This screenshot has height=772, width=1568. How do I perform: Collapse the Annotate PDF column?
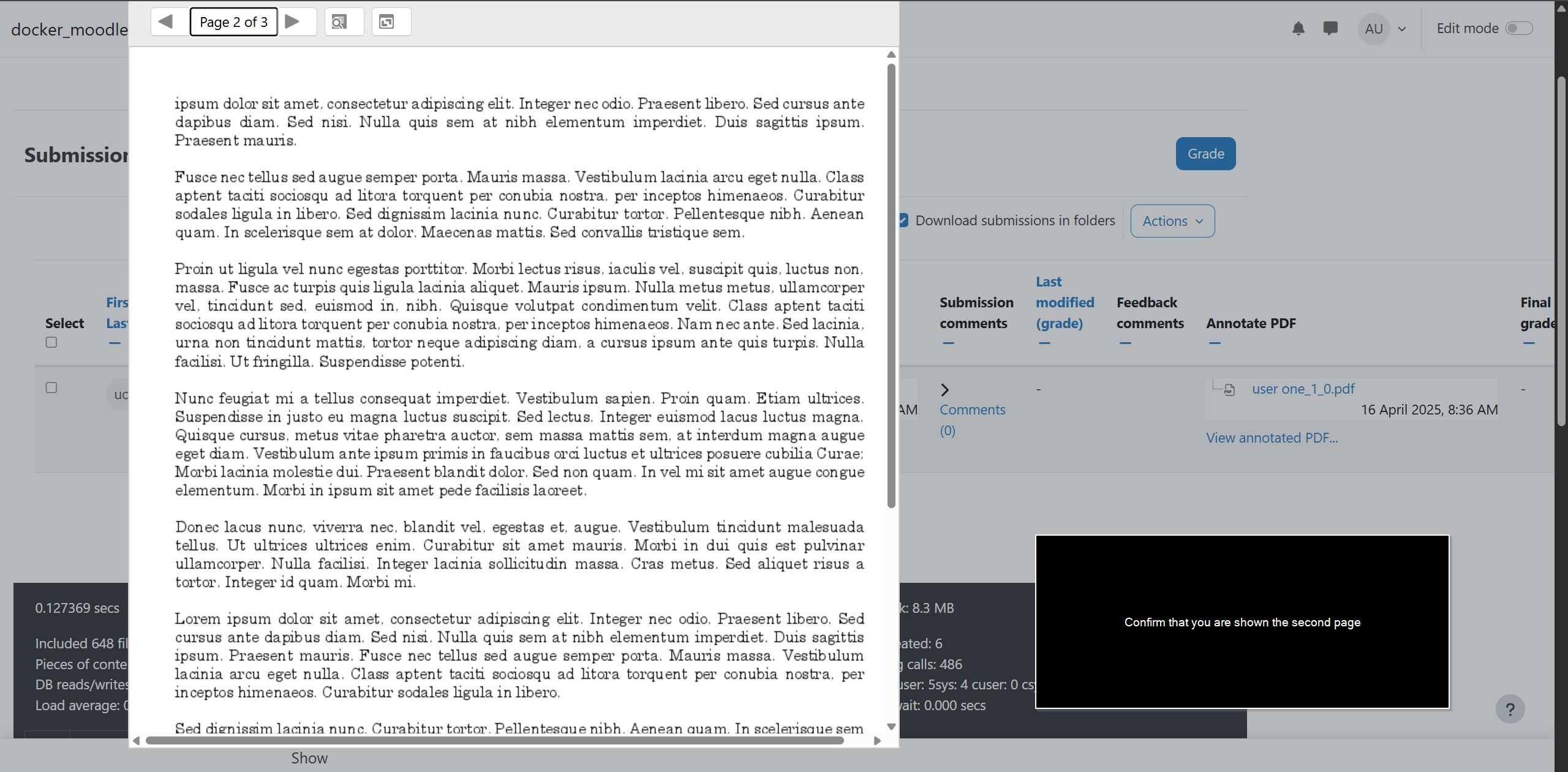1215,343
